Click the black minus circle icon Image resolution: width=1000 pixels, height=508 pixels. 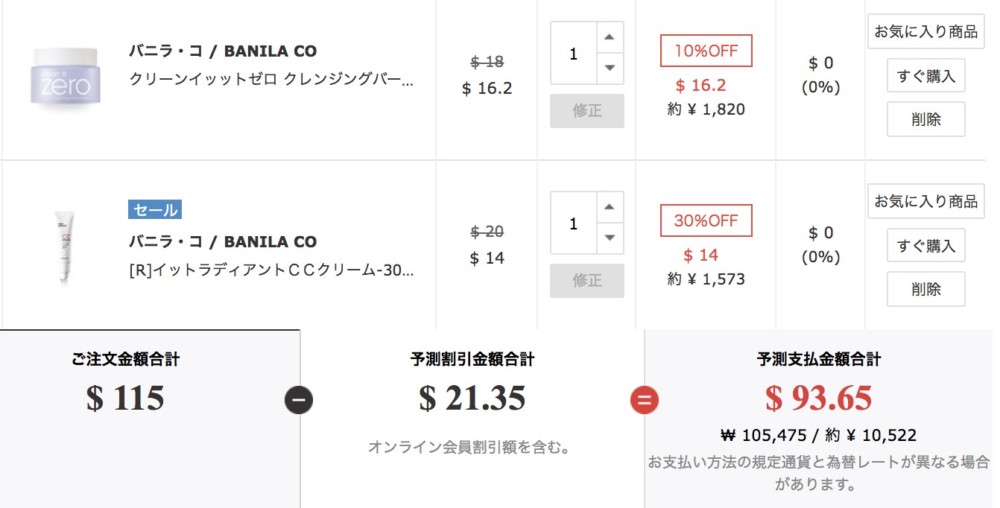click(298, 400)
